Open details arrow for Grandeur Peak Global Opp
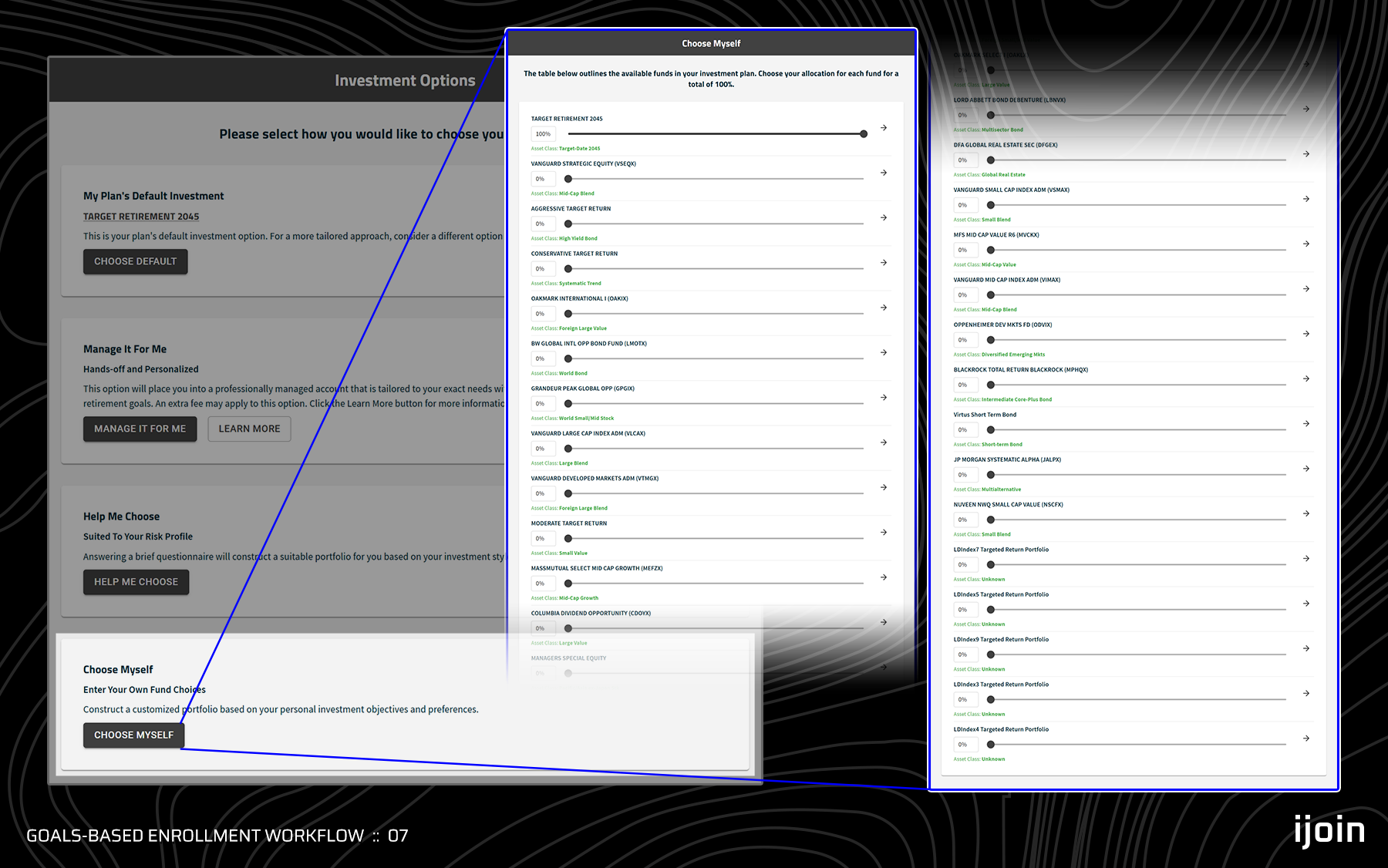Image resolution: width=1388 pixels, height=868 pixels. coord(884,398)
